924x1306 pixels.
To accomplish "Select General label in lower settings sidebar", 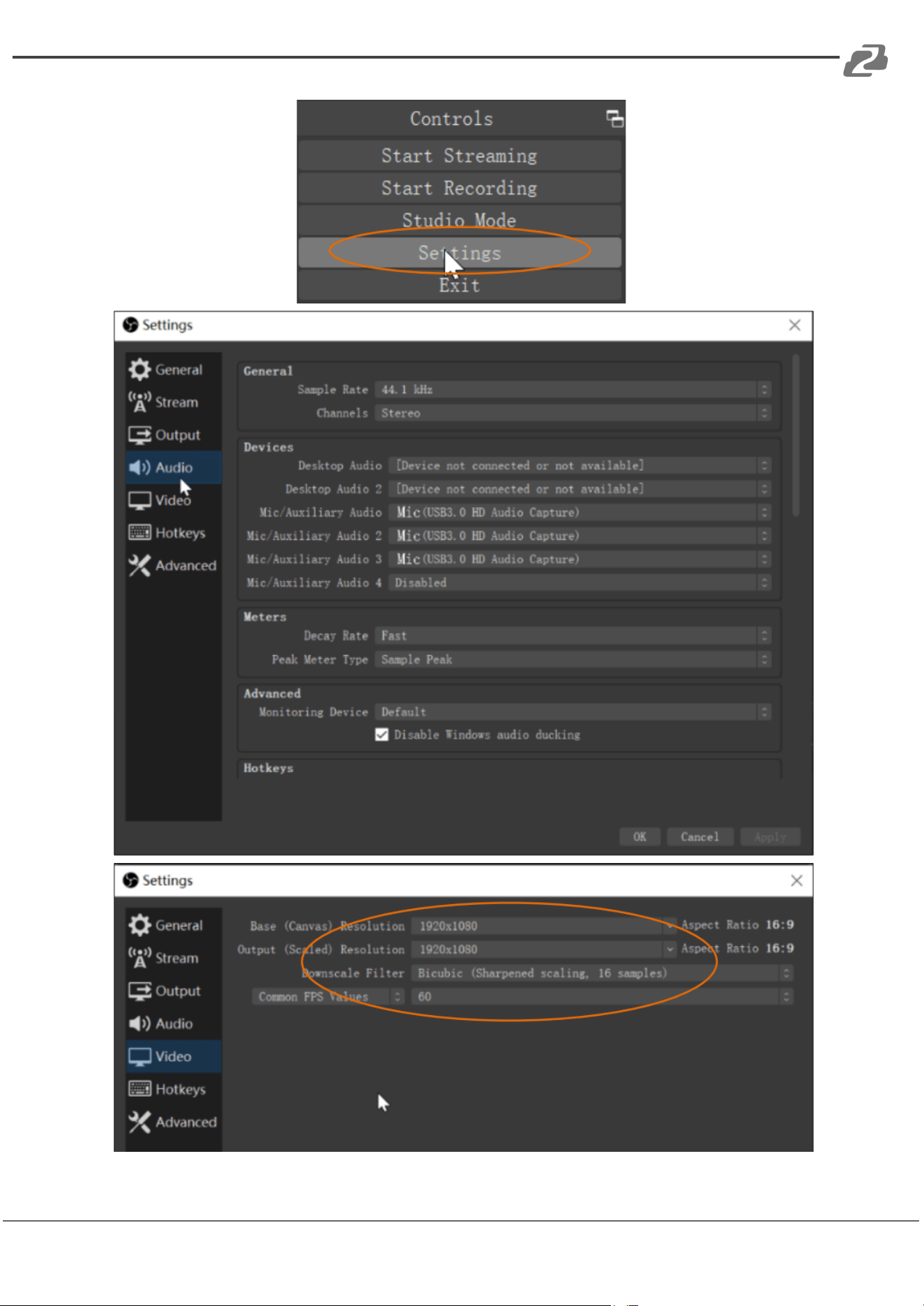I will click(x=179, y=925).
